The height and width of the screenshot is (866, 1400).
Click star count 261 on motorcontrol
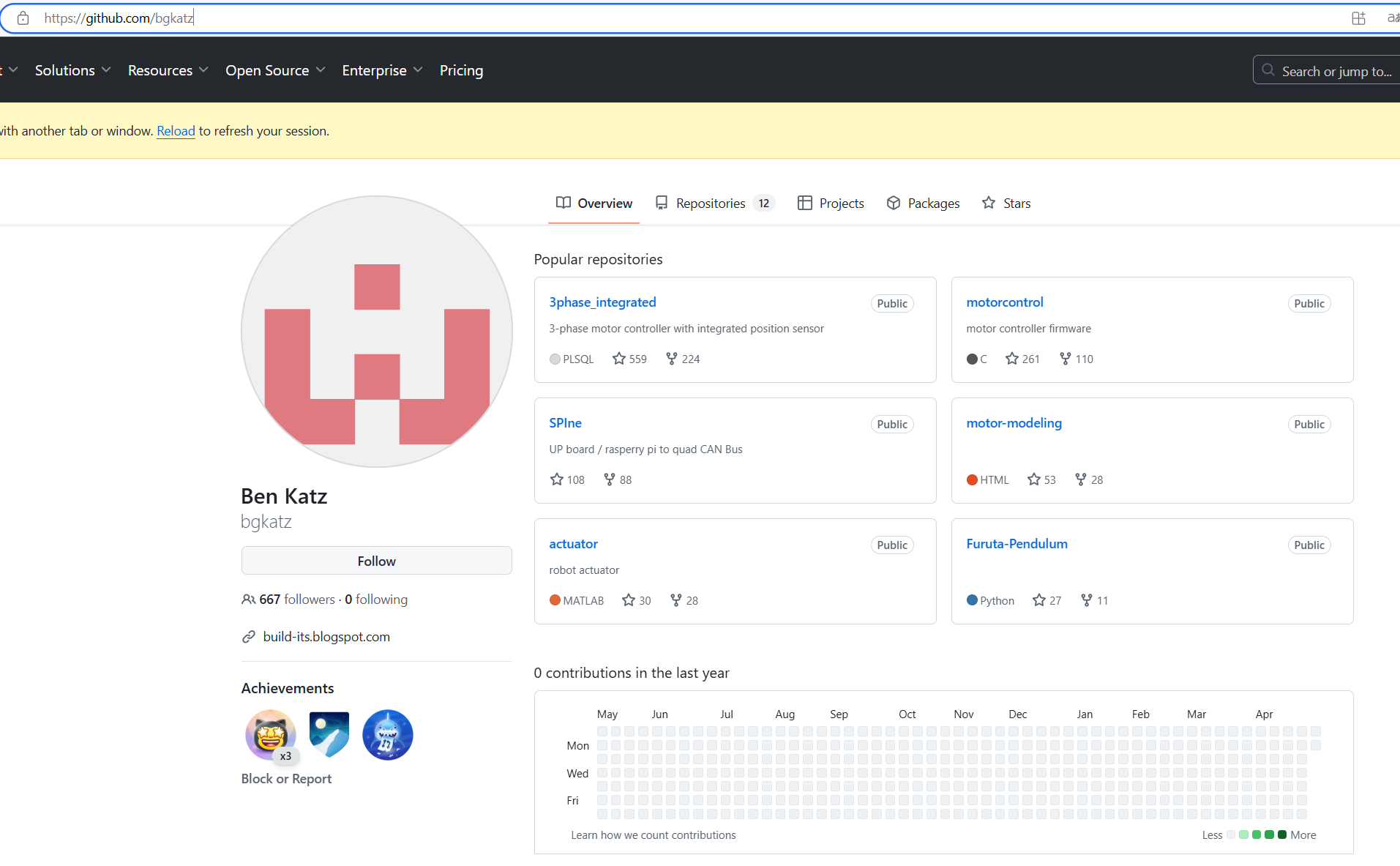point(1022,359)
